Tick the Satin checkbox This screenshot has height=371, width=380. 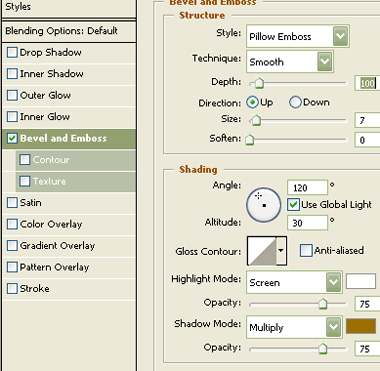12,203
